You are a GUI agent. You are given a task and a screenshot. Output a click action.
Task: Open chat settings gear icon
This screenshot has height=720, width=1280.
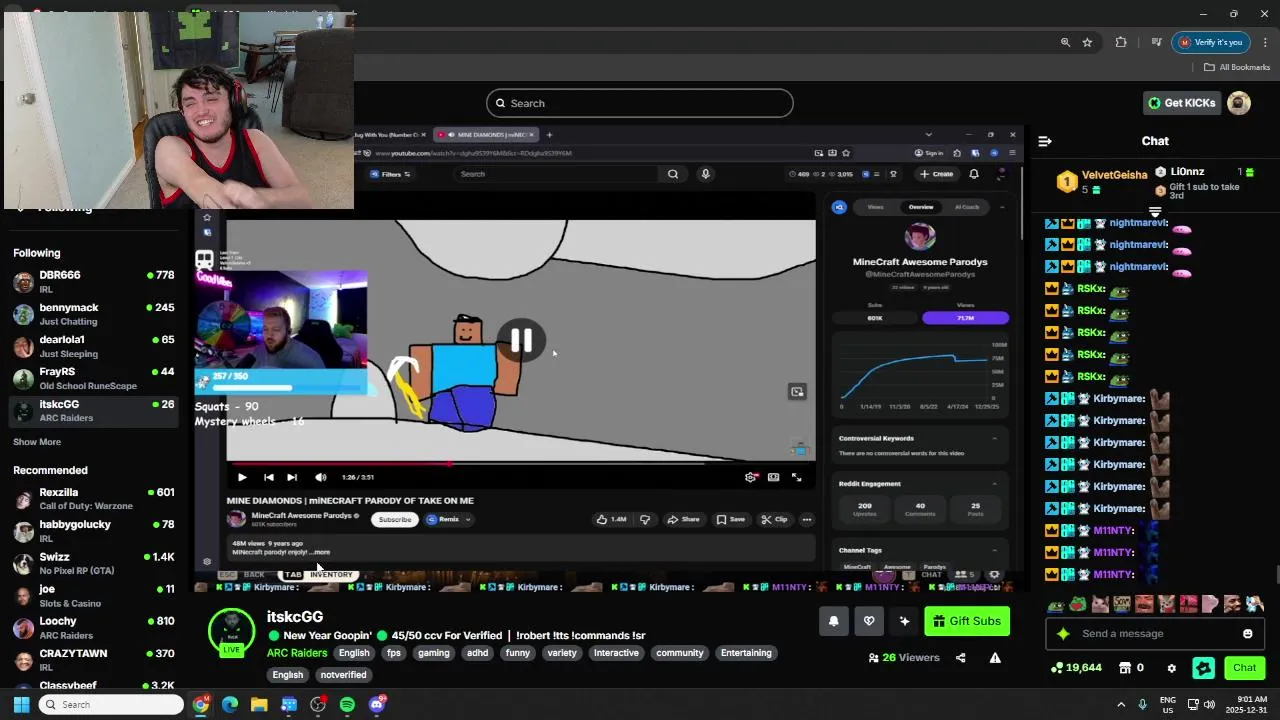pos(1172,668)
